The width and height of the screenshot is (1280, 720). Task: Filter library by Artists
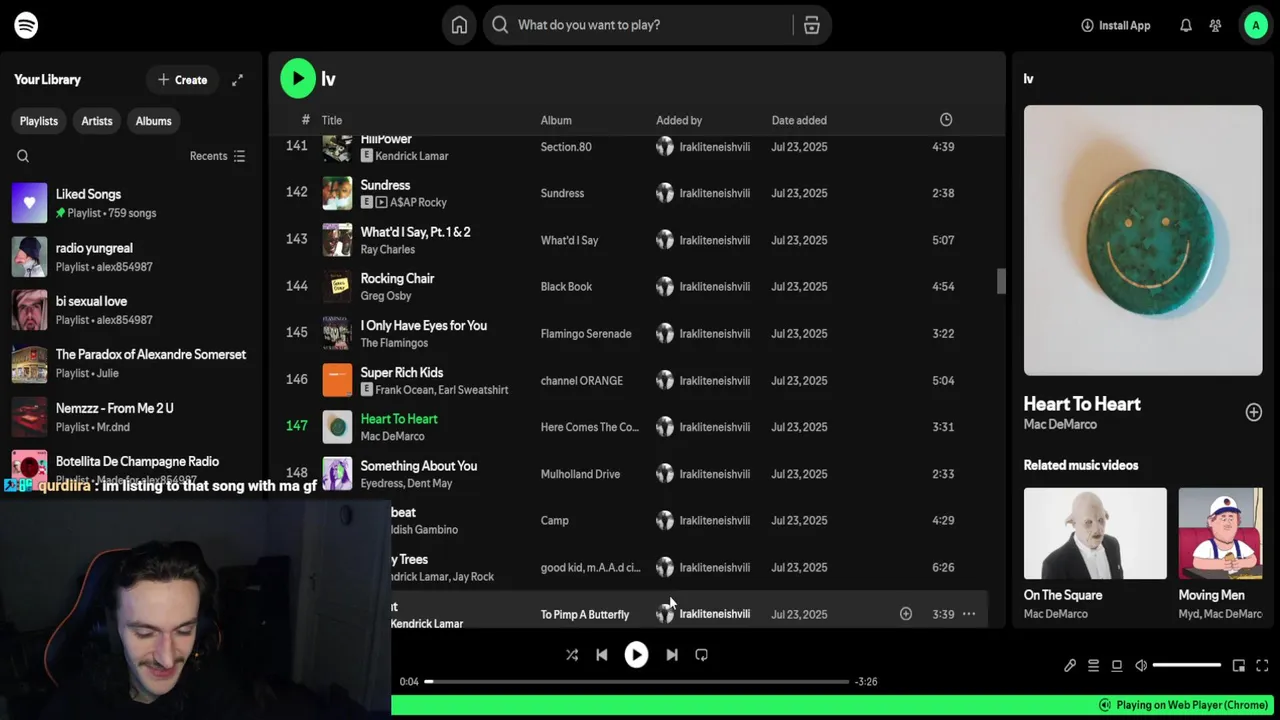(97, 121)
